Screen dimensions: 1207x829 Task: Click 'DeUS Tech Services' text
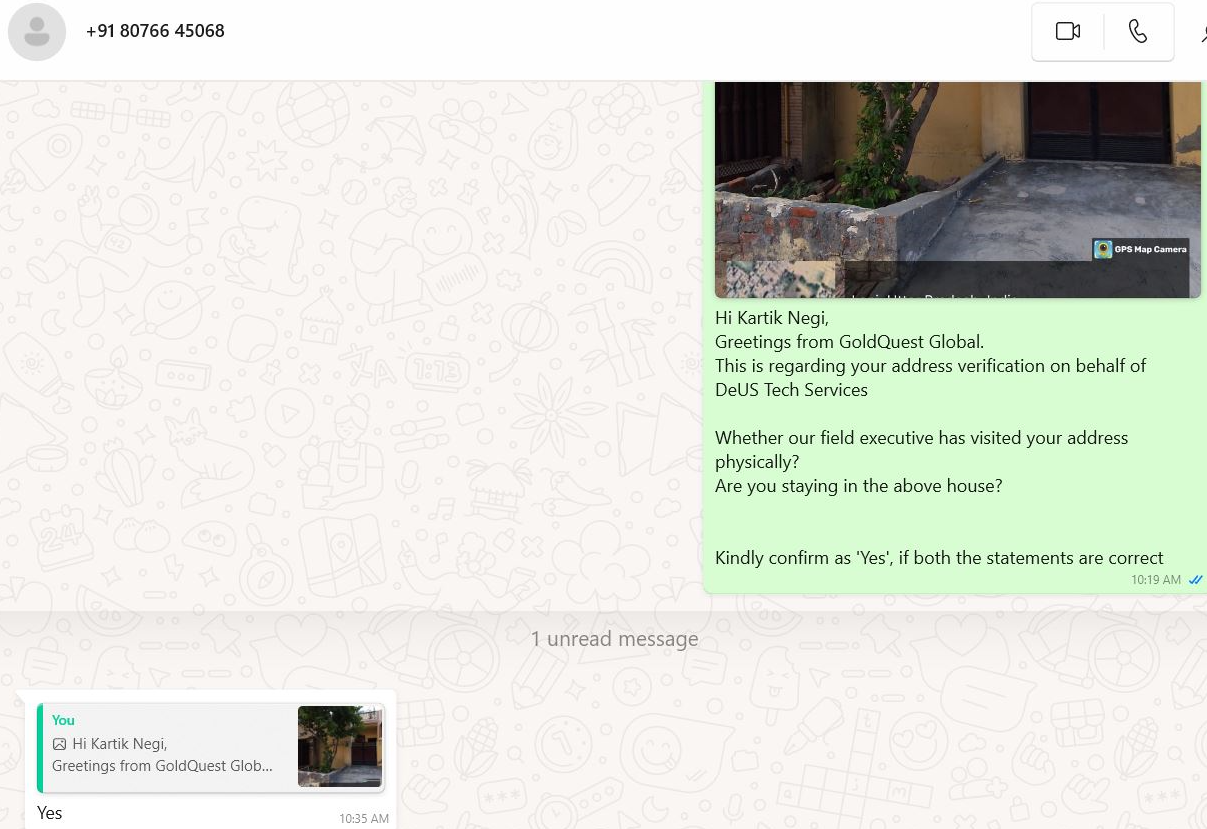pos(791,390)
